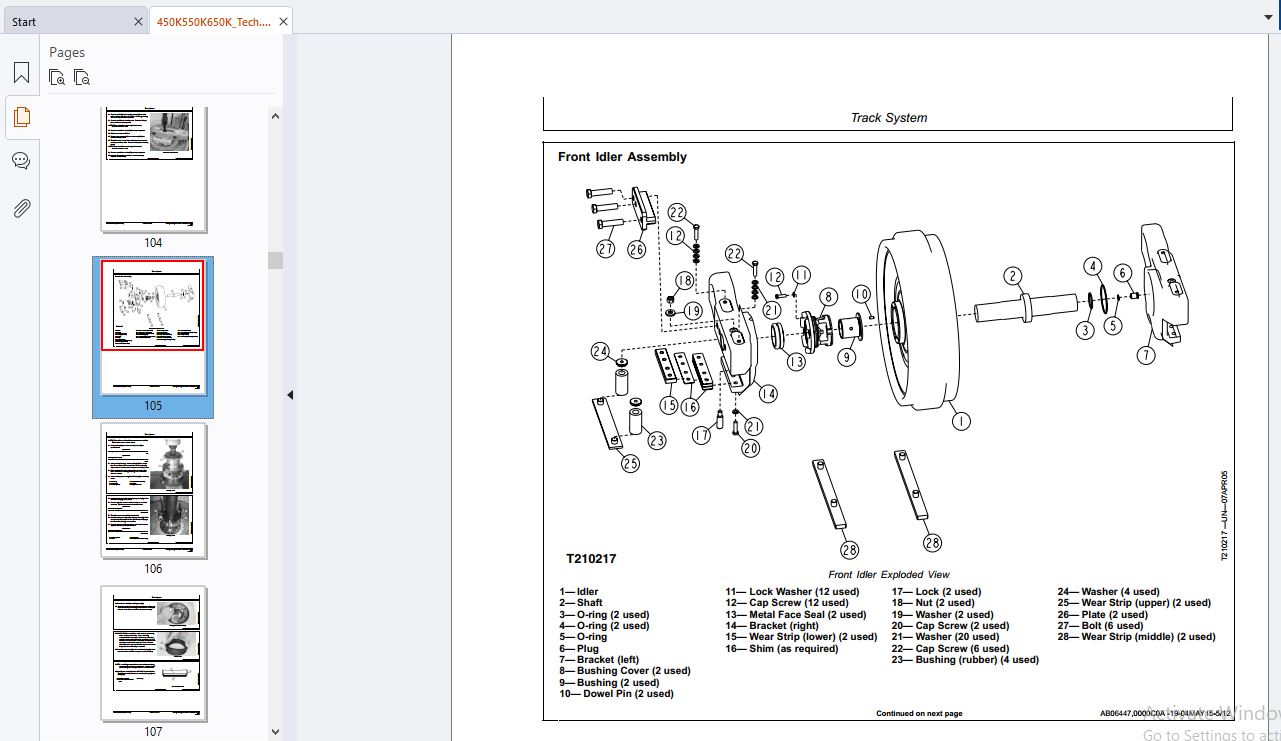
Task: Open page 104 thumbnail
Action: tap(153, 169)
